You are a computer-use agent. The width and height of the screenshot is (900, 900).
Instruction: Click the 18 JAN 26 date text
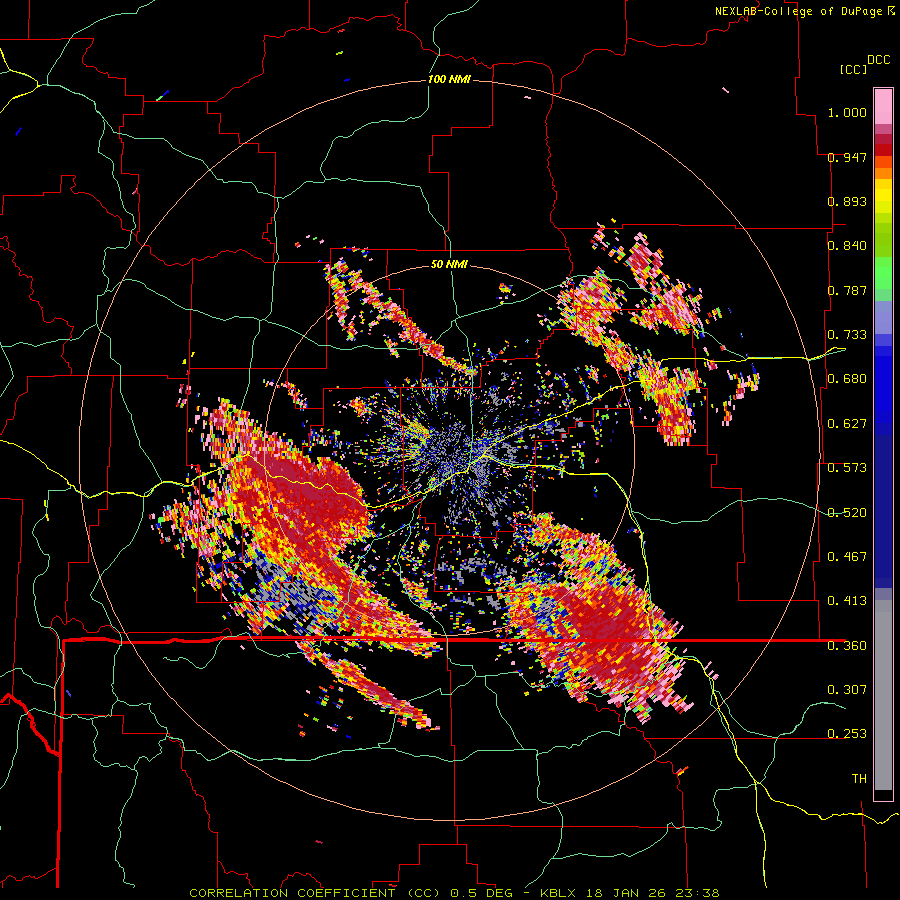[626, 893]
